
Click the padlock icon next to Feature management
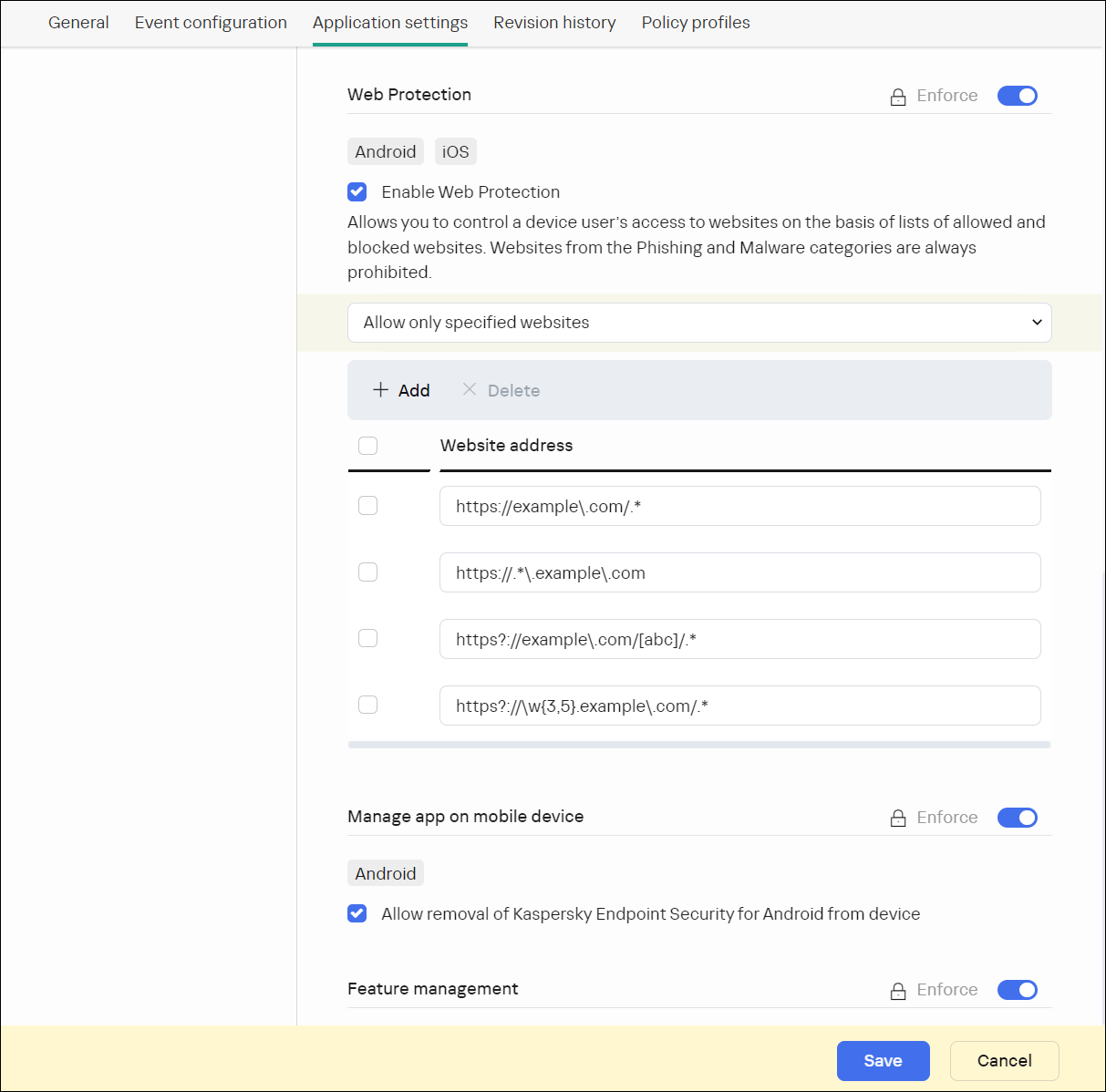[x=898, y=990]
